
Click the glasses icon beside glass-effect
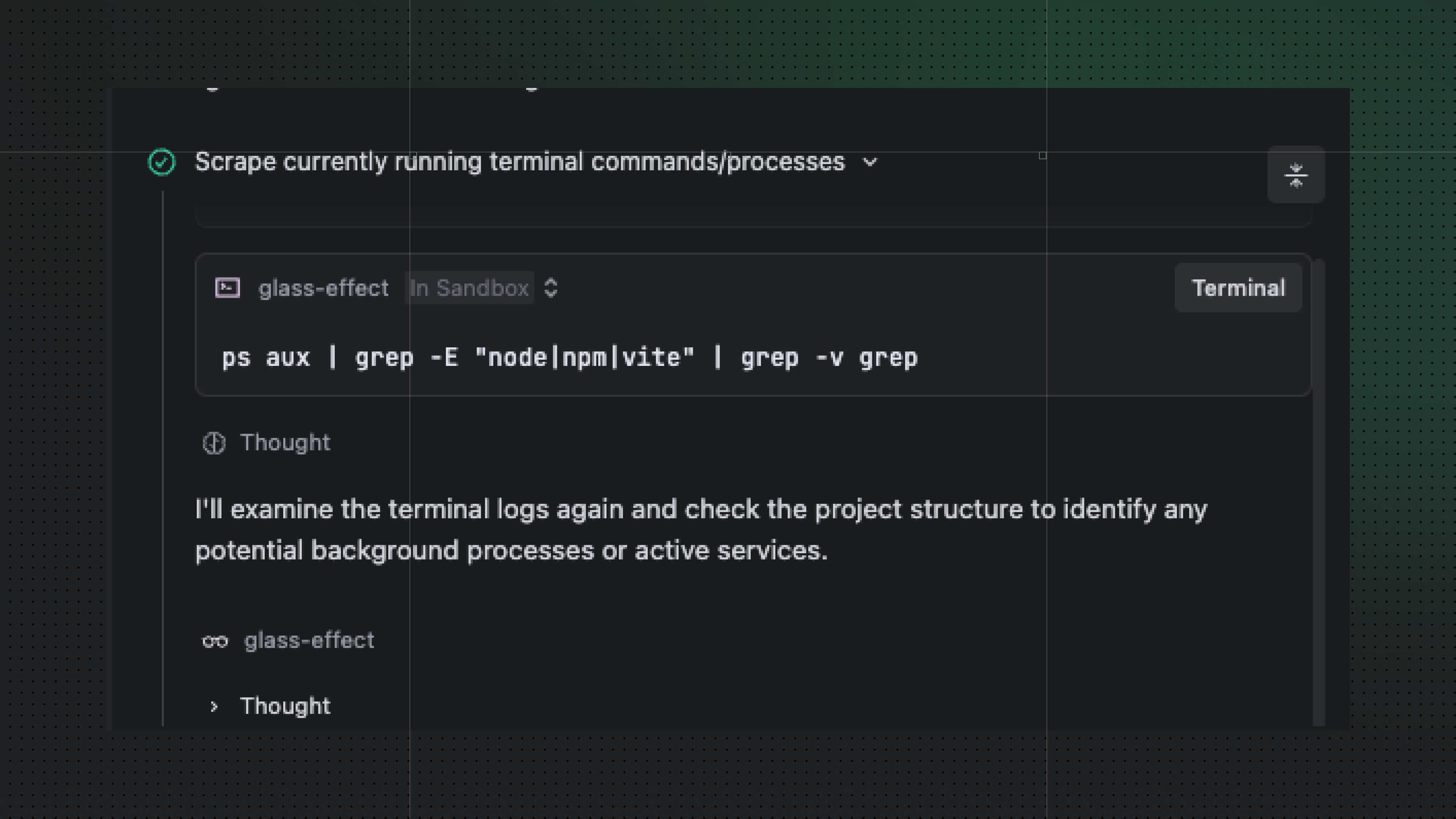[x=215, y=641]
